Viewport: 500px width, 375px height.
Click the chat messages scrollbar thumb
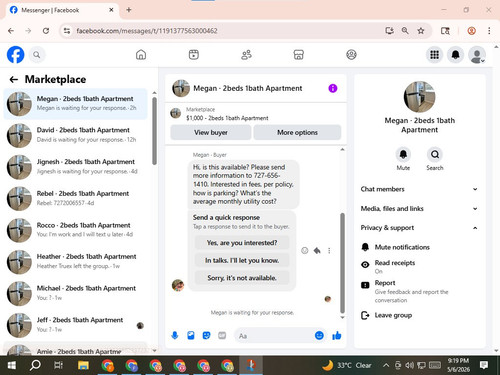342,263
